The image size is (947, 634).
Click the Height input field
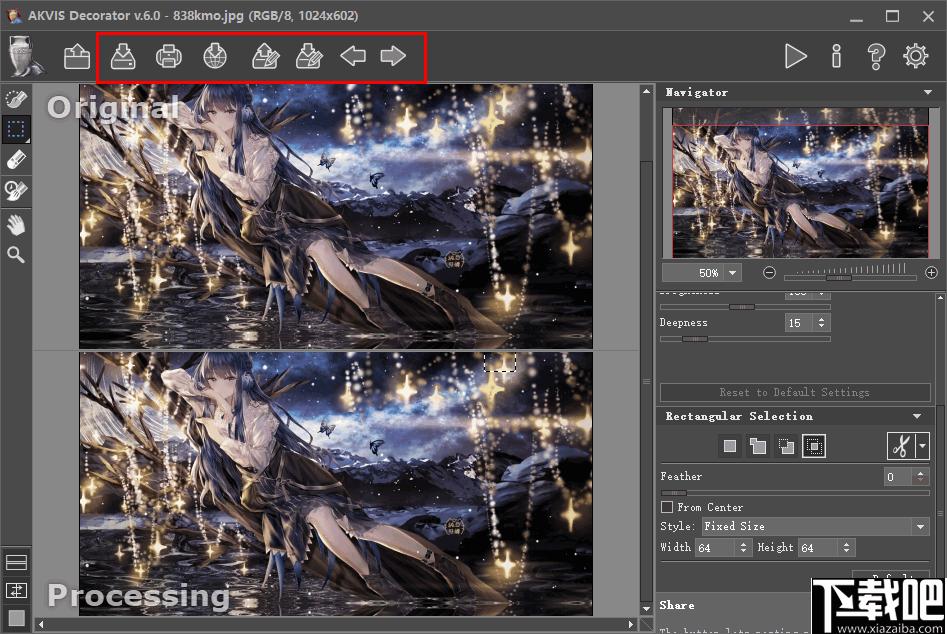(x=819, y=548)
